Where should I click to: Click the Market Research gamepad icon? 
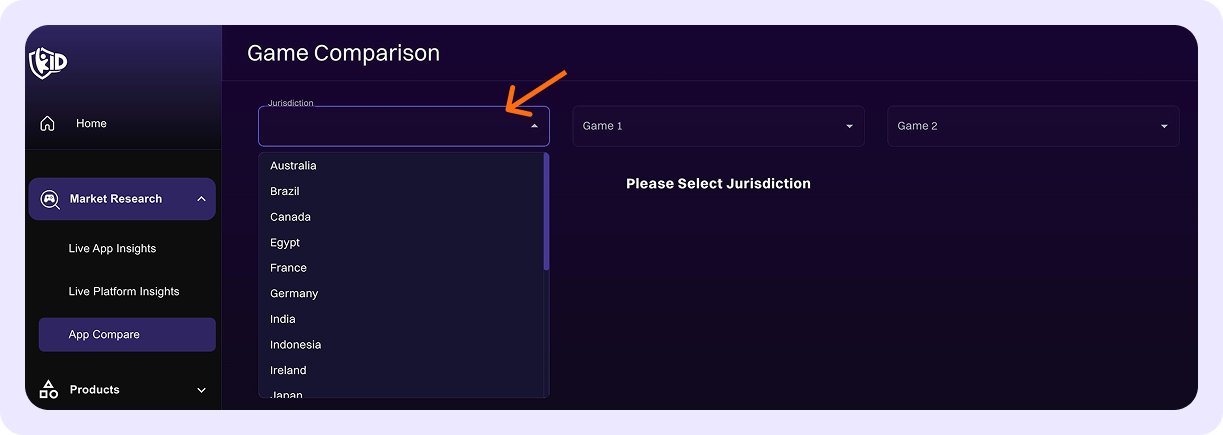(x=50, y=199)
